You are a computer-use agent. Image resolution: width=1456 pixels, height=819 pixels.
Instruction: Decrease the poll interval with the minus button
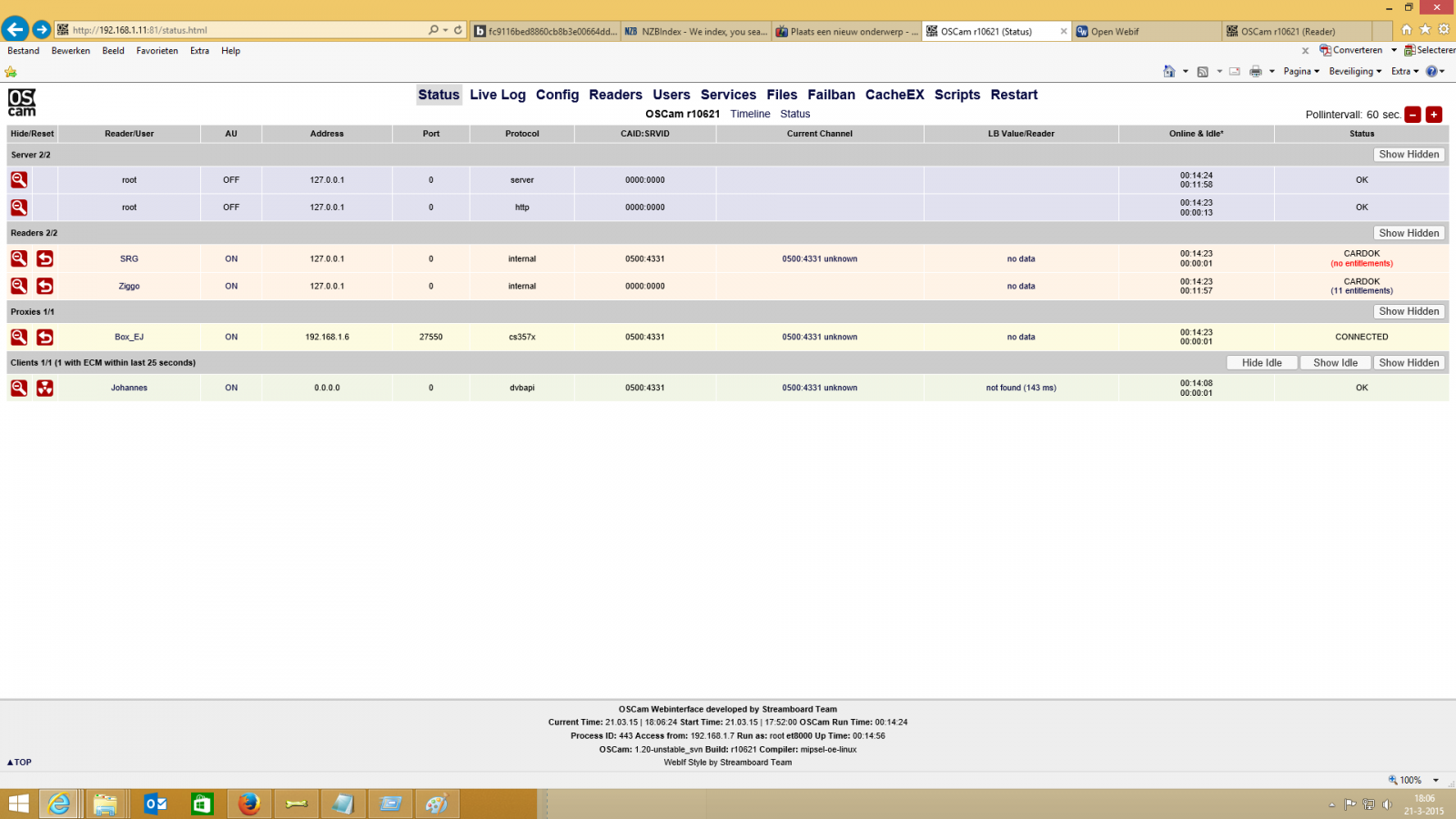click(1412, 115)
